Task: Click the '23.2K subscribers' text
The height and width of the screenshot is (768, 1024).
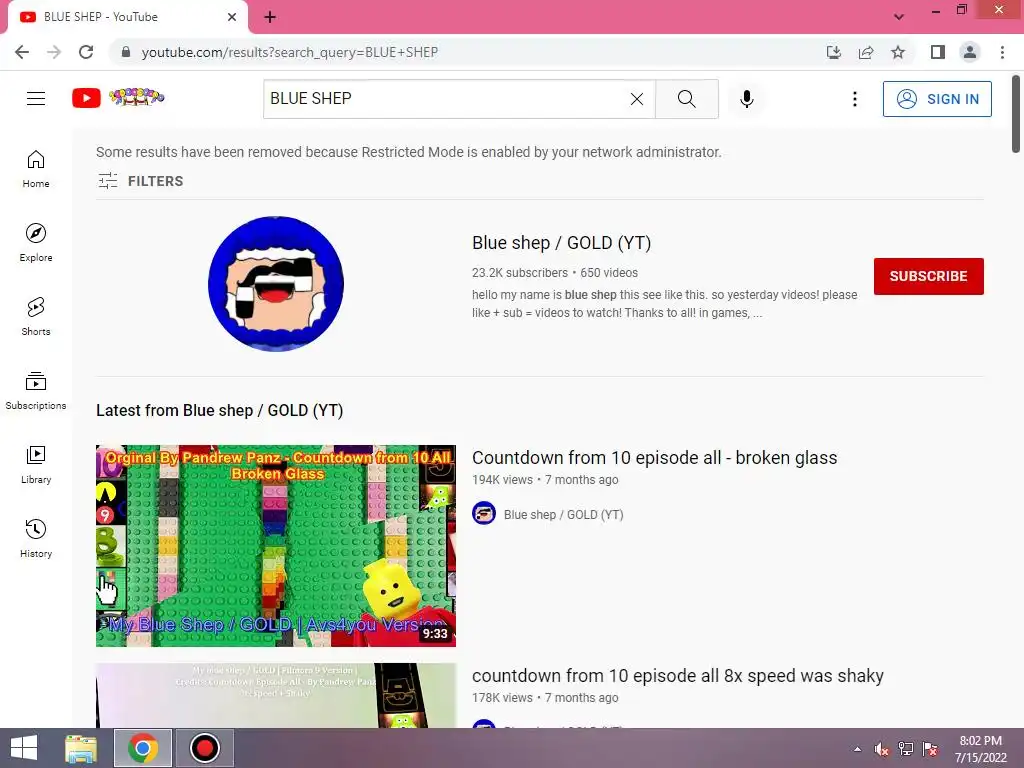Action: (520, 273)
